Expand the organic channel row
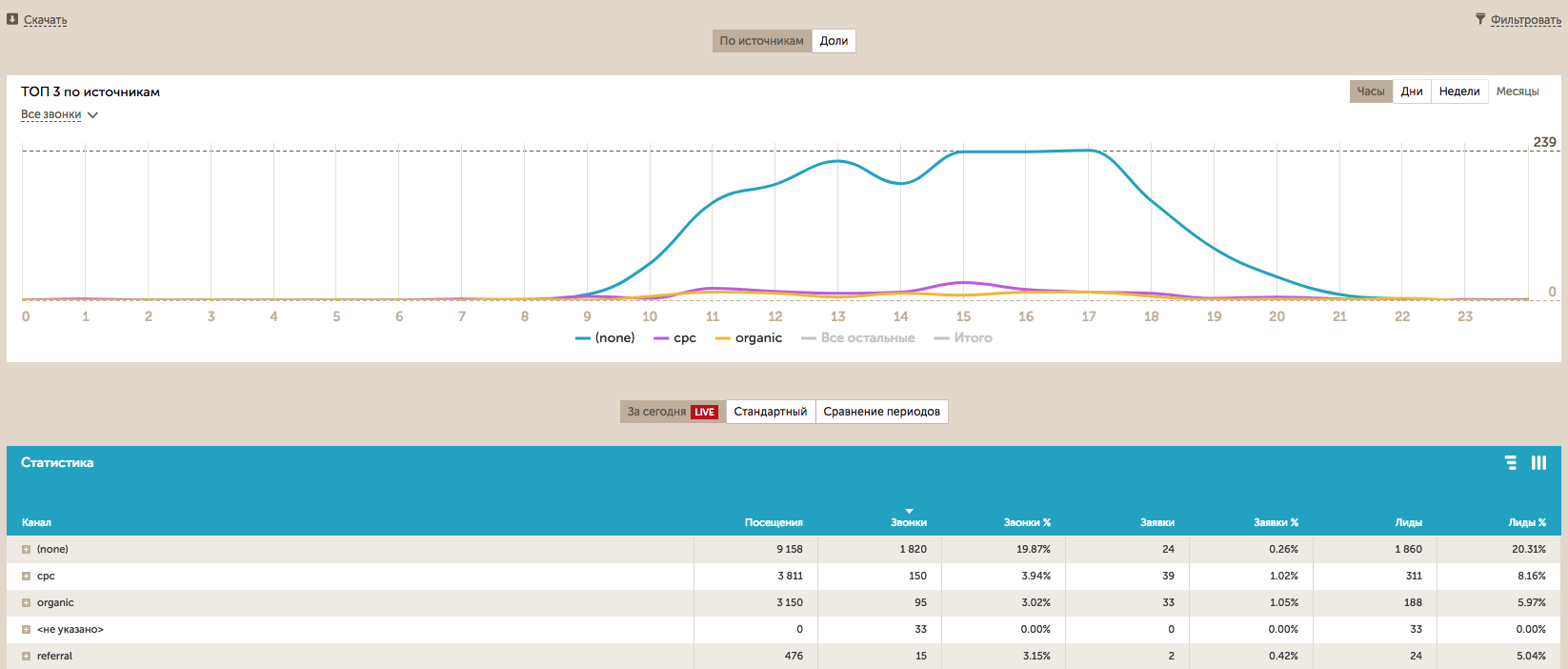 coord(27,603)
